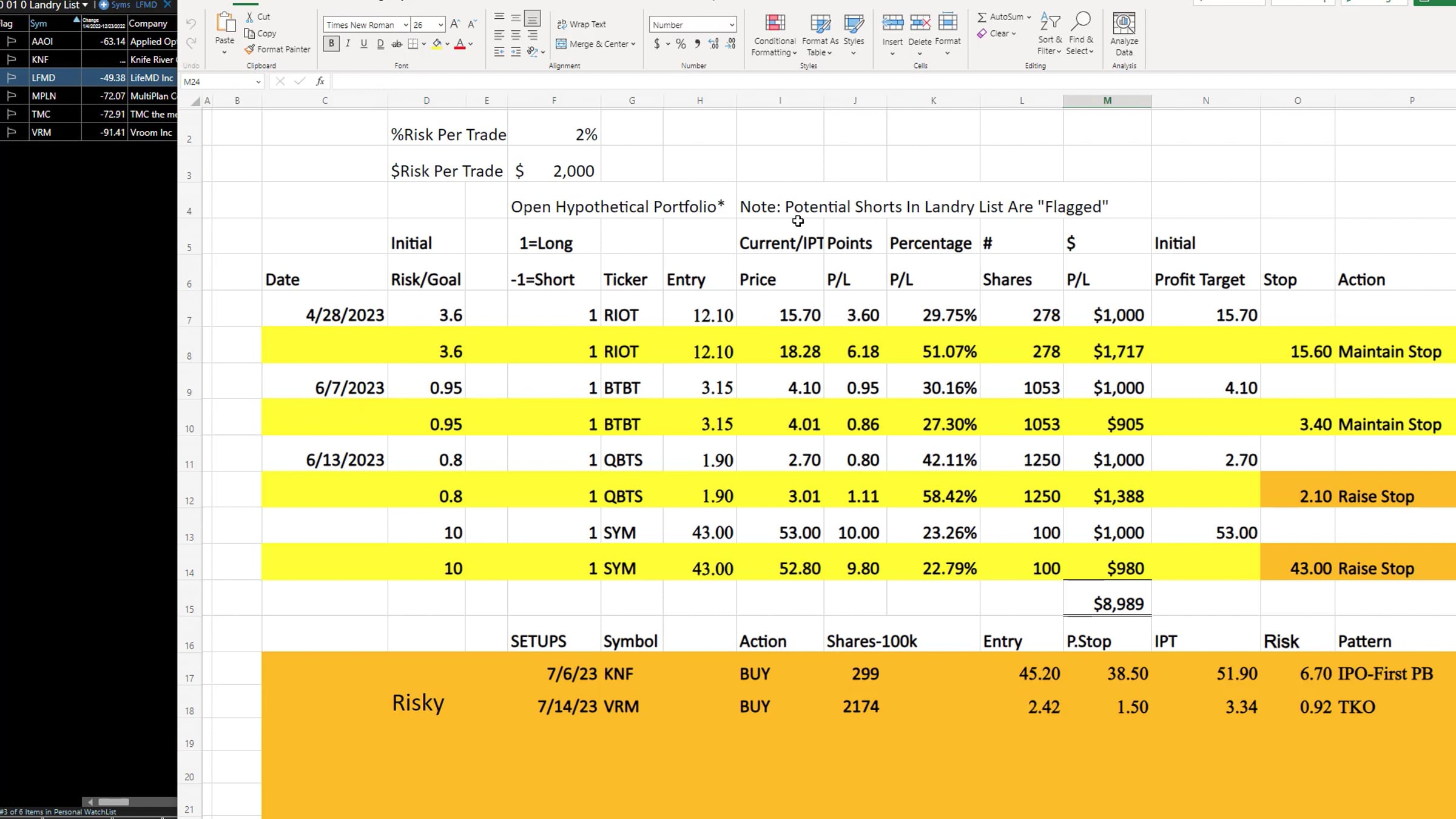Click the Syms tab in watchlist
This screenshot has width=1456, height=819.
[x=115, y=5]
